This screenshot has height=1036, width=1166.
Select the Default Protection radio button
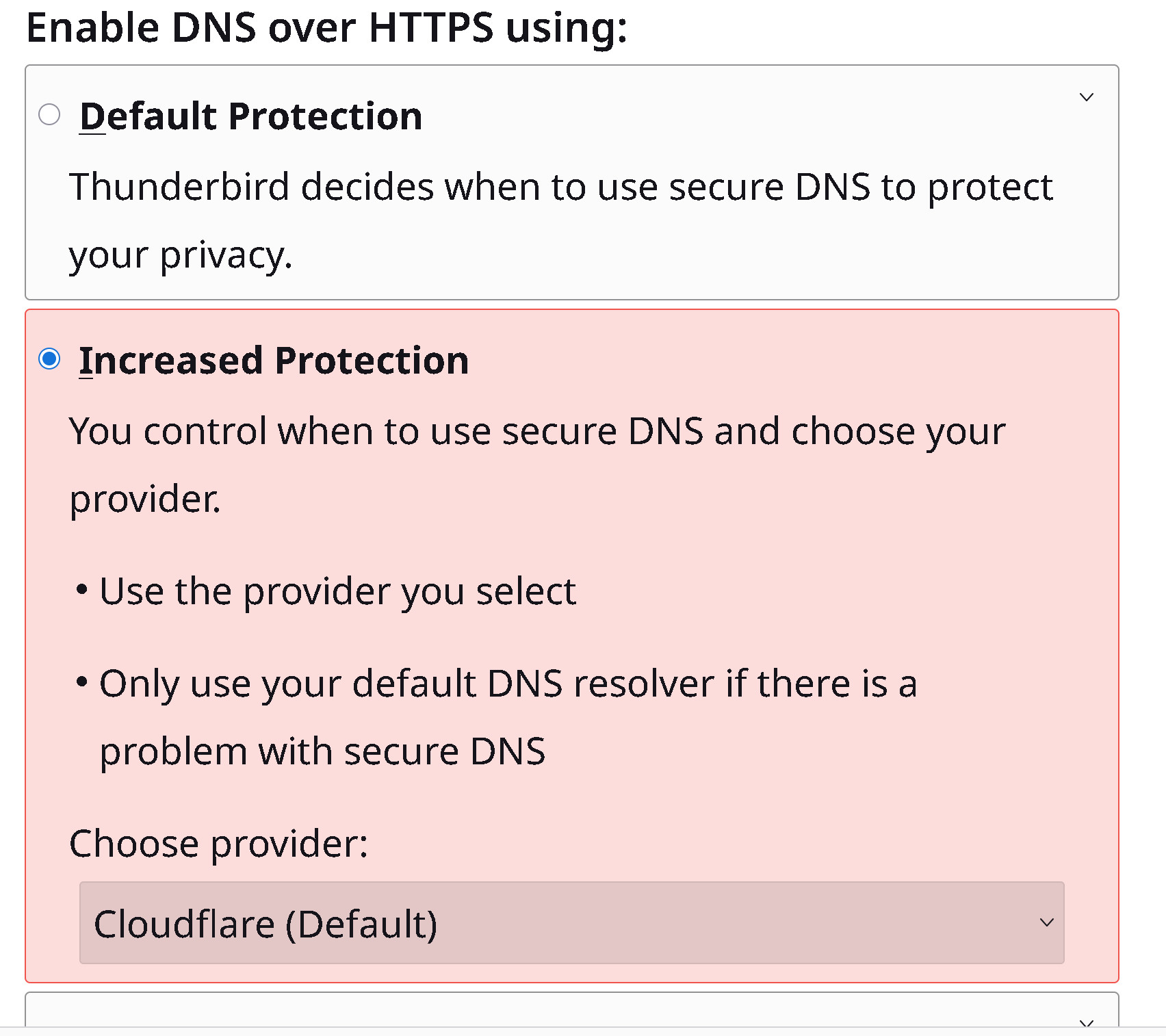click(x=49, y=114)
